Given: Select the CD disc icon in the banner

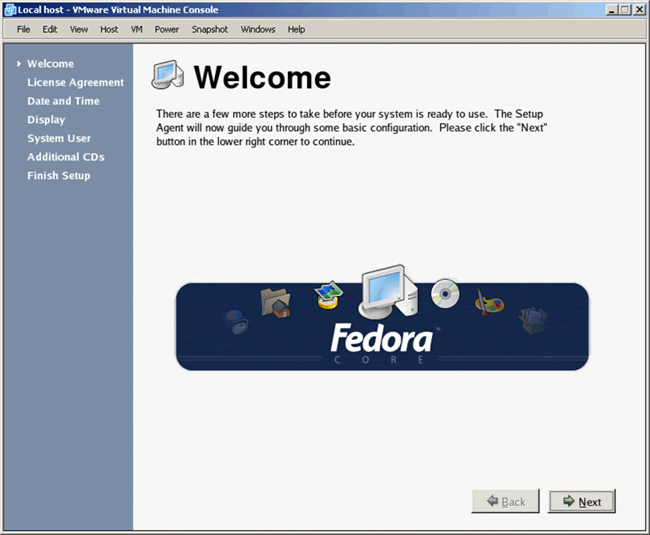Looking at the screenshot, I should (445, 292).
